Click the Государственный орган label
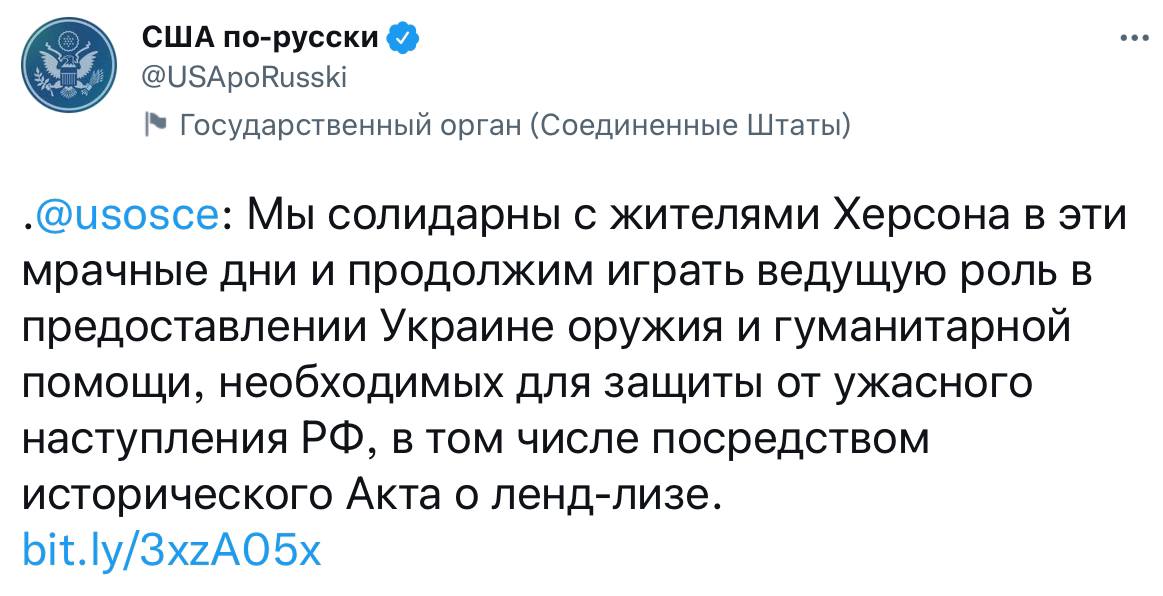This screenshot has height=596, width=1163. point(350,125)
